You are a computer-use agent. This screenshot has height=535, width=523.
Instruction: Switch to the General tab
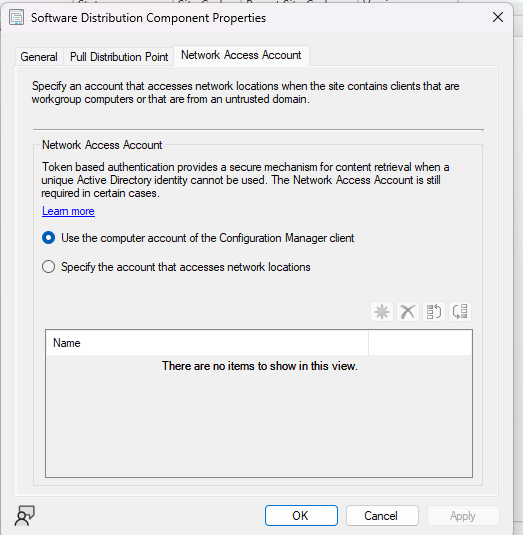click(39, 57)
